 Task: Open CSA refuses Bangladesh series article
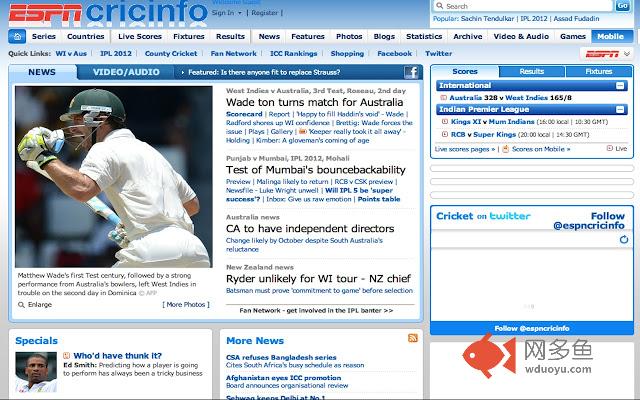tap(281, 358)
